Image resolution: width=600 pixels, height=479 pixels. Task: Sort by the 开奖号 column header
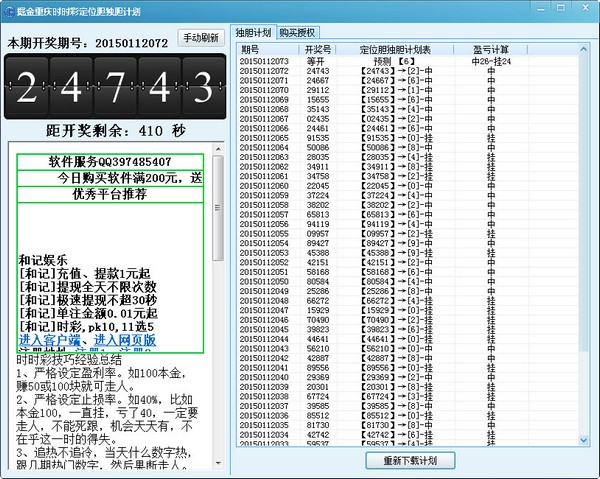[x=318, y=49]
